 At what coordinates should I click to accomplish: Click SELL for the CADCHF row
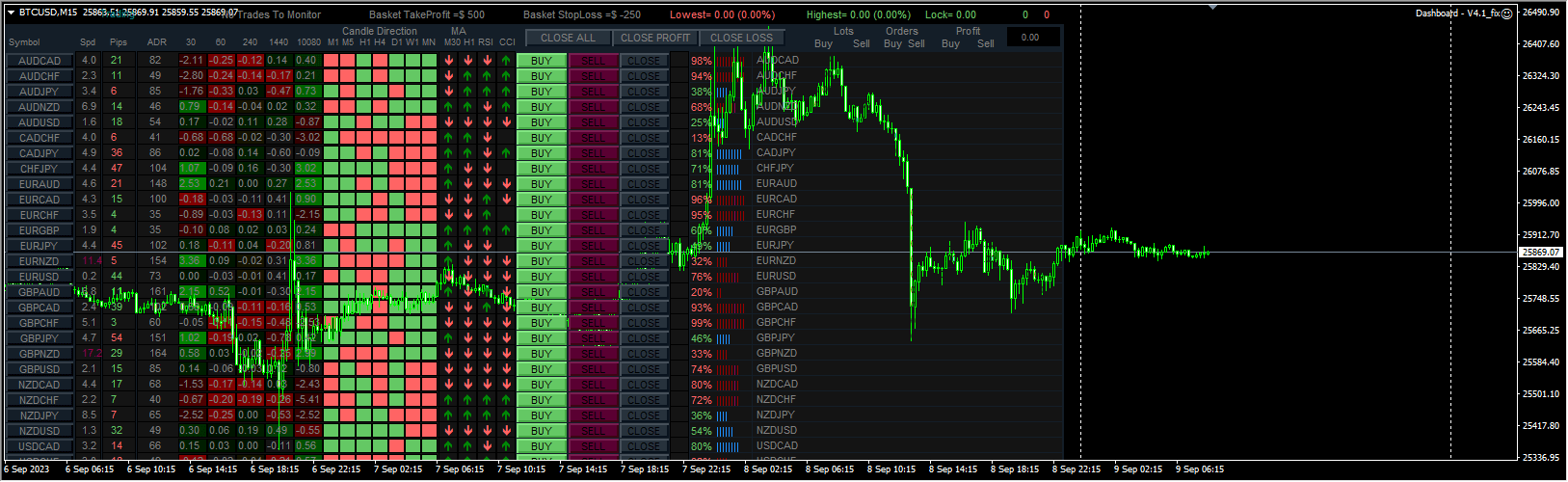[x=593, y=138]
